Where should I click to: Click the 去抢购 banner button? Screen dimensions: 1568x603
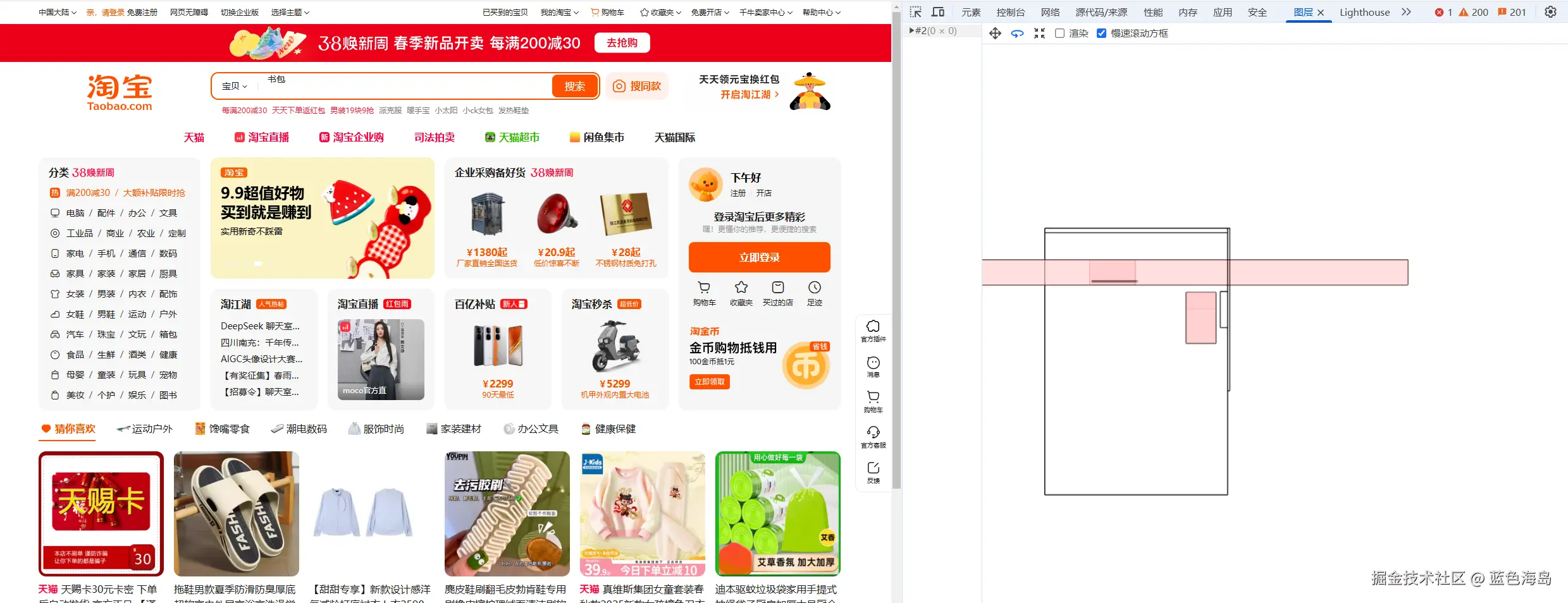[622, 42]
